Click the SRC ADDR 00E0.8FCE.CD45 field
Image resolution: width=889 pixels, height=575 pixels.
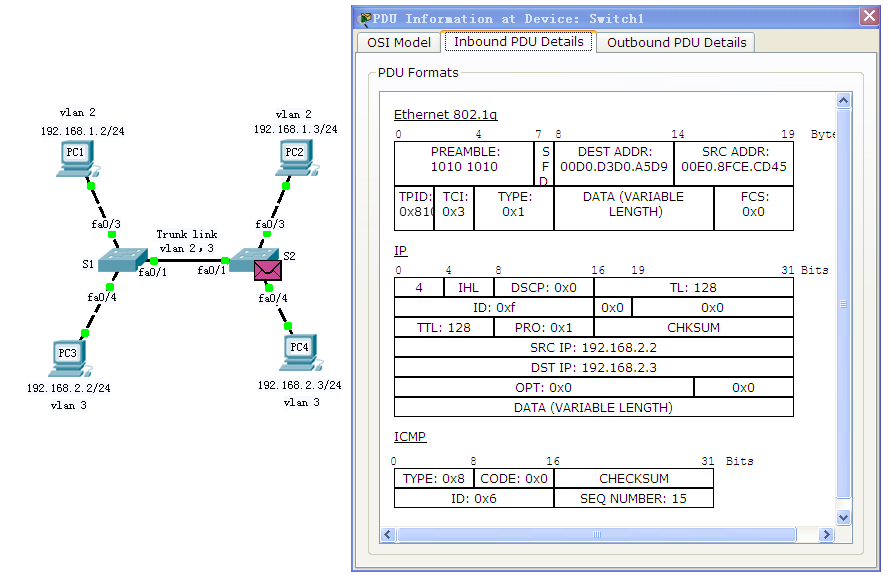point(734,163)
